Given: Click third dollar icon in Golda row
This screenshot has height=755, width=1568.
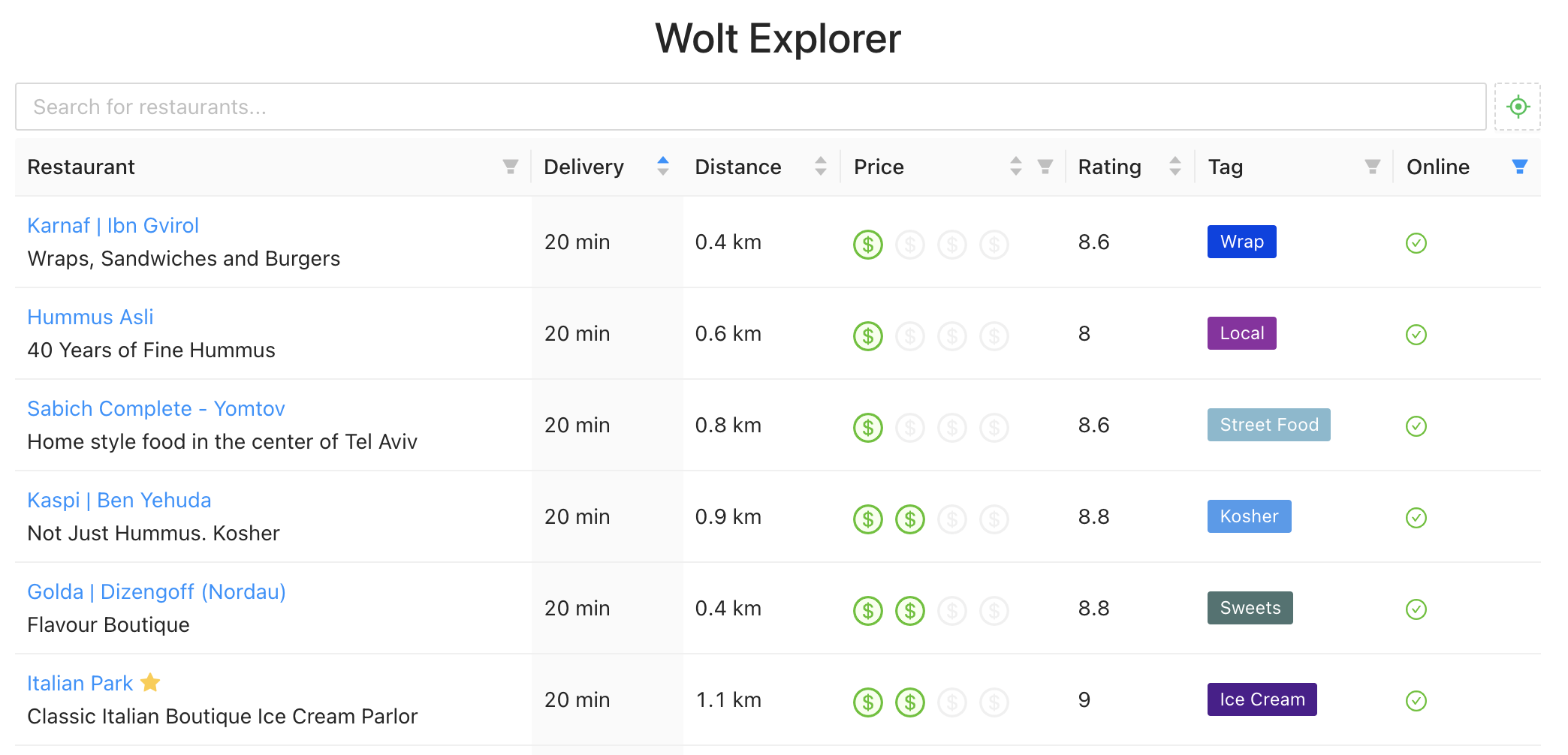Looking at the screenshot, I should coord(952,611).
